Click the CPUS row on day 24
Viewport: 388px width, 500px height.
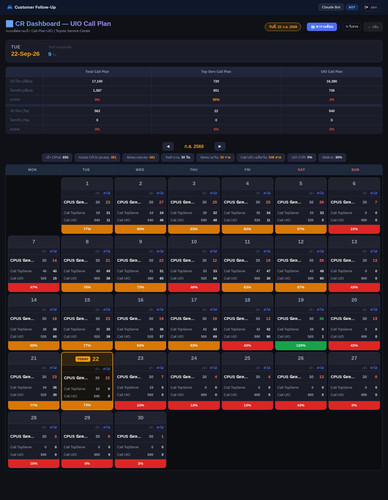194,377
